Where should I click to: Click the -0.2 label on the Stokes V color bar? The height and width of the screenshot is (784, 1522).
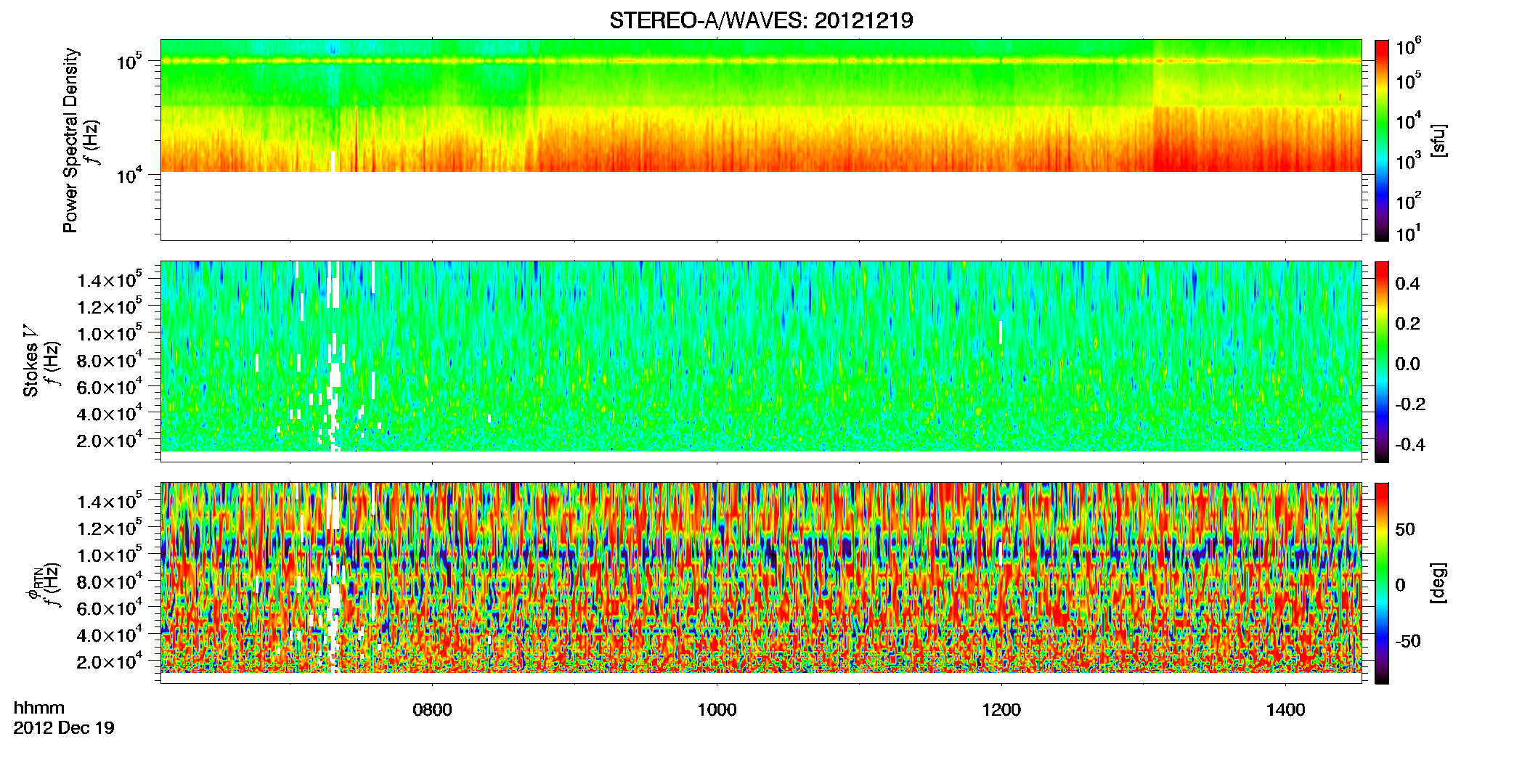click(x=1409, y=404)
